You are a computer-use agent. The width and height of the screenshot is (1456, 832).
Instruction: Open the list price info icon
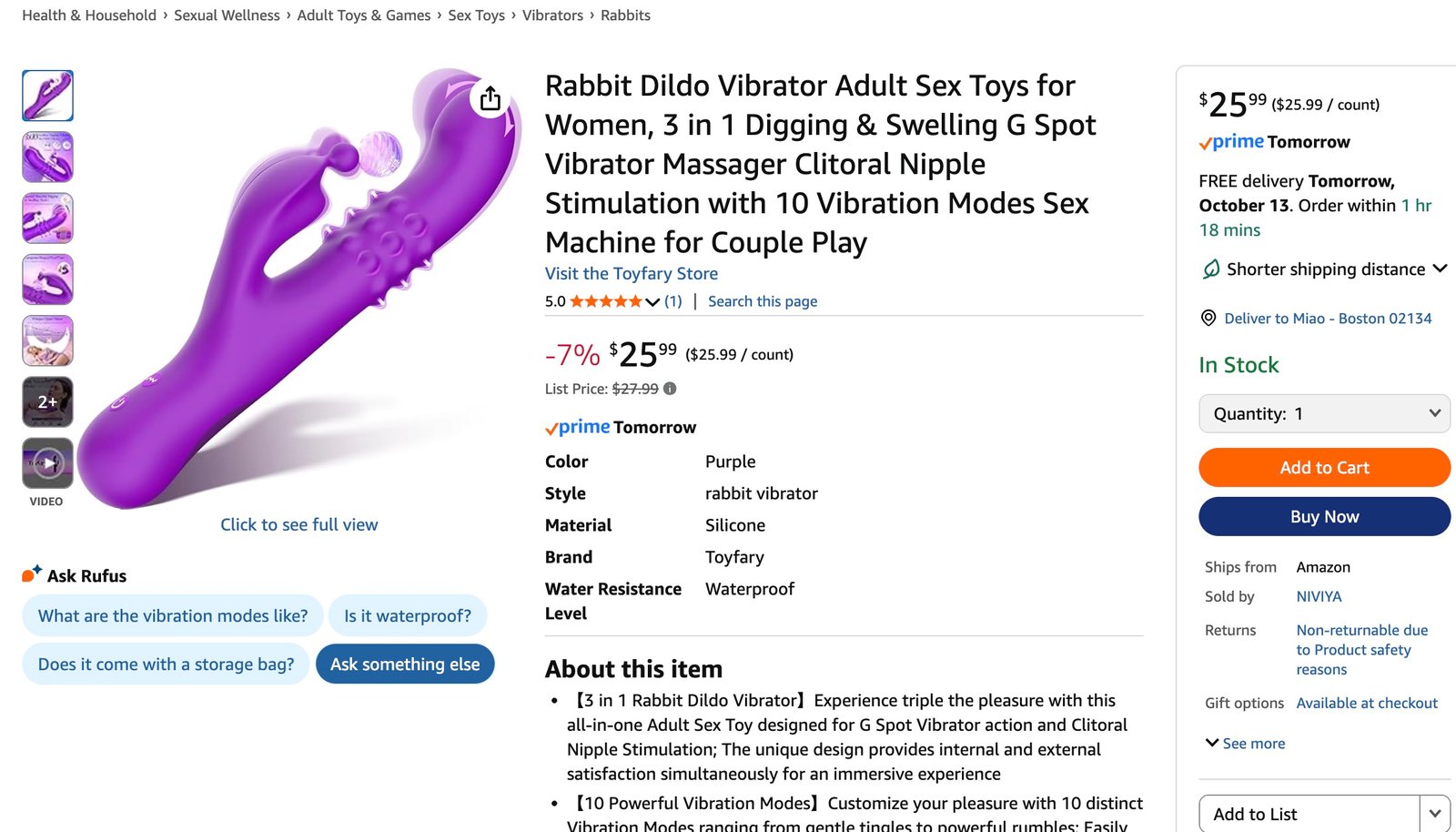670,389
